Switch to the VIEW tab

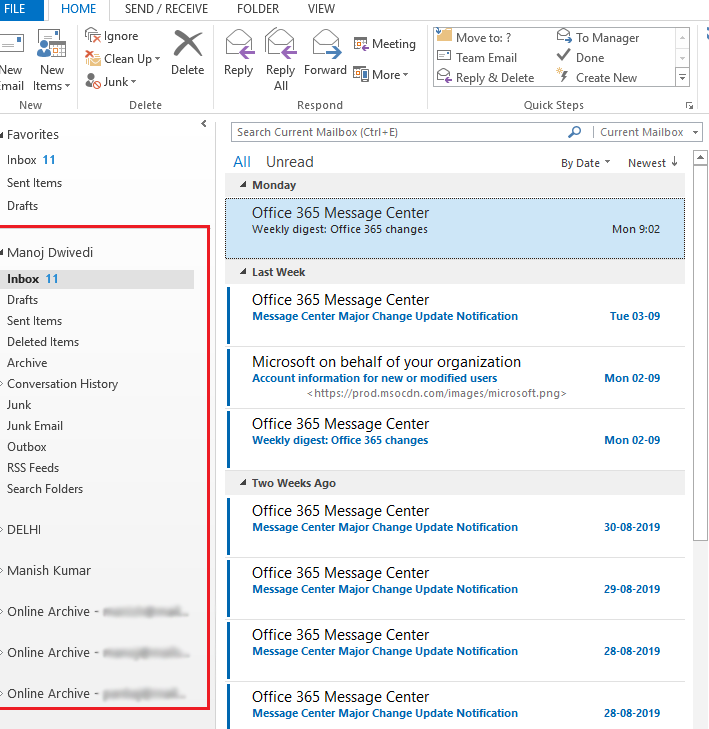(x=321, y=9)
